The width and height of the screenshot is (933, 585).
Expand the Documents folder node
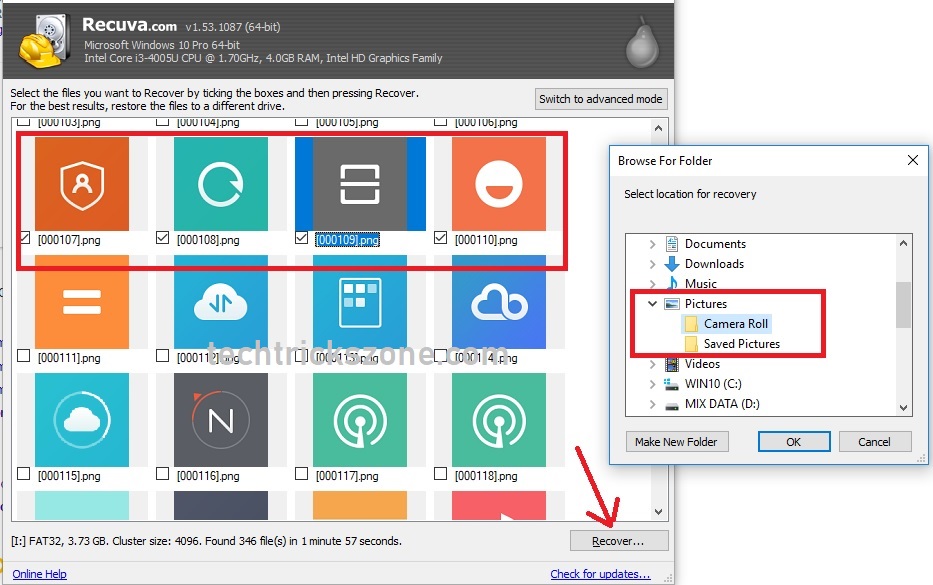coord(652,244)
